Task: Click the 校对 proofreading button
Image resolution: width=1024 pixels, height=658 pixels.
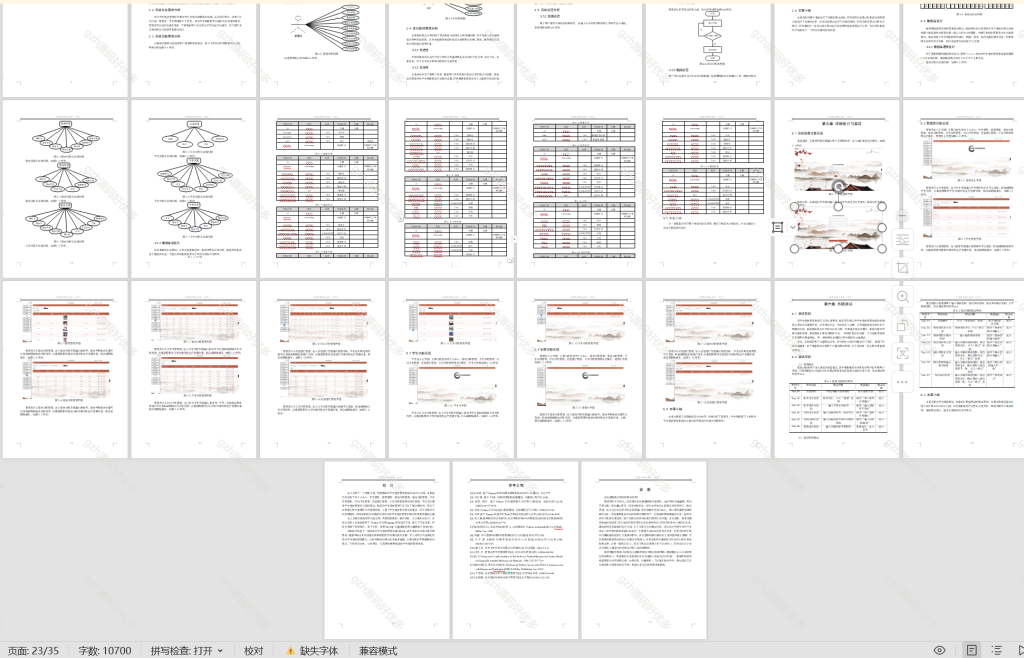Action: point(254,651)
